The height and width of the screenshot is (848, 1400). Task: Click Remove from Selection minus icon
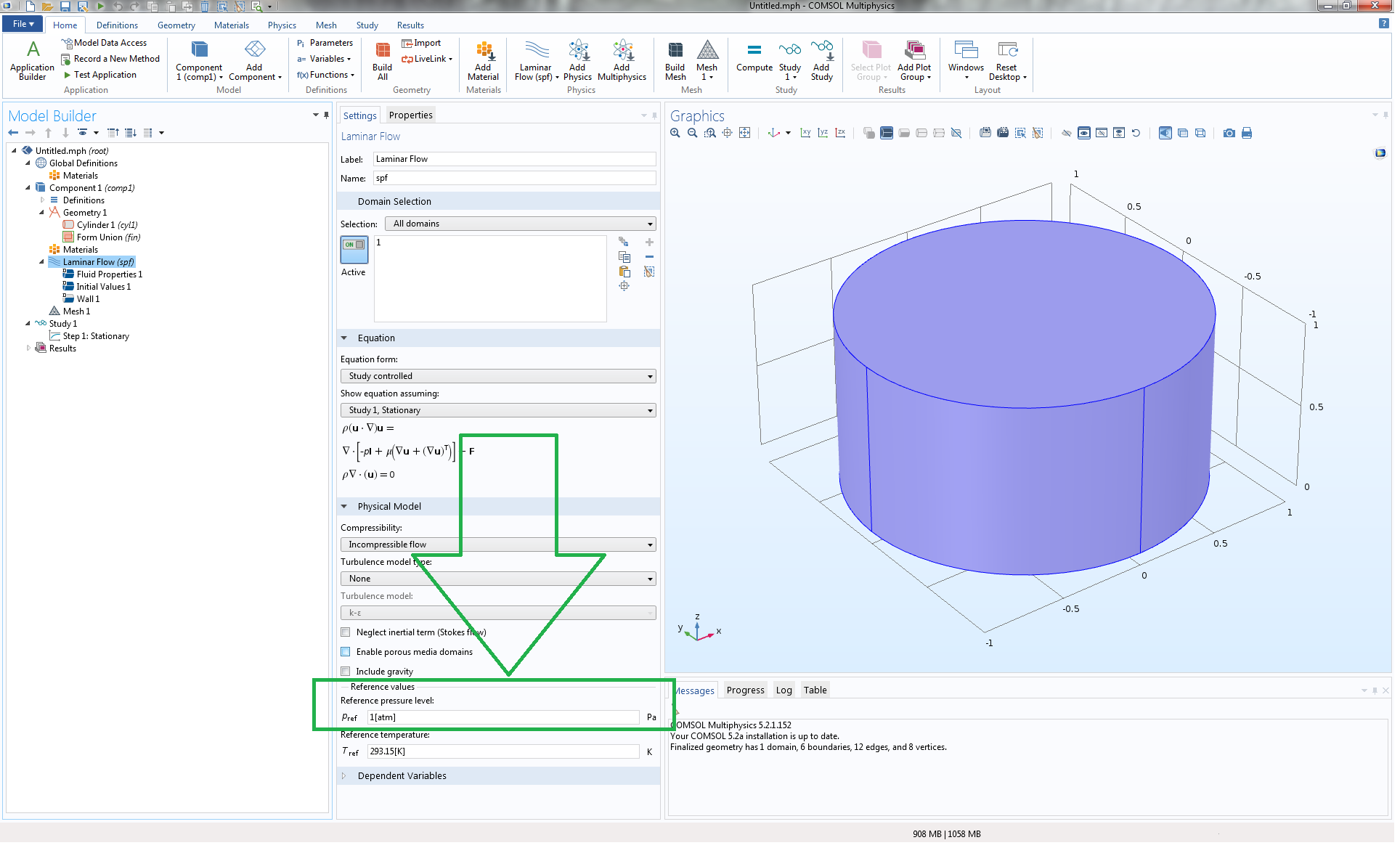[x=649, y=257]
